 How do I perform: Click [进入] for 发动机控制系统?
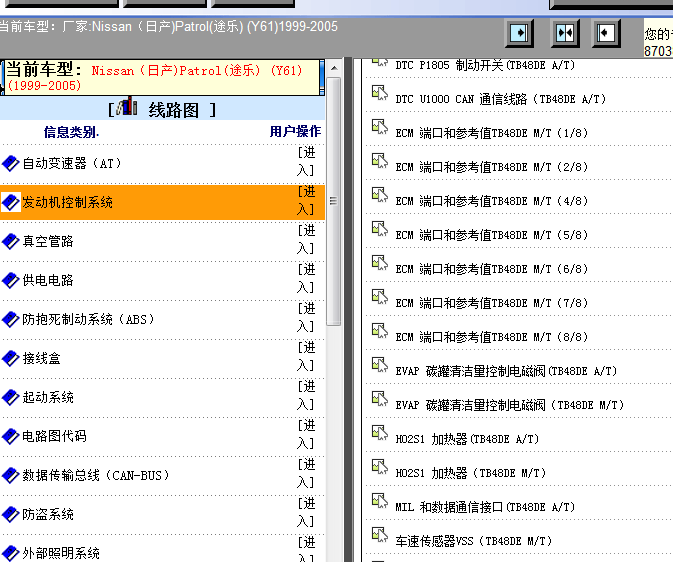[306, 200]
